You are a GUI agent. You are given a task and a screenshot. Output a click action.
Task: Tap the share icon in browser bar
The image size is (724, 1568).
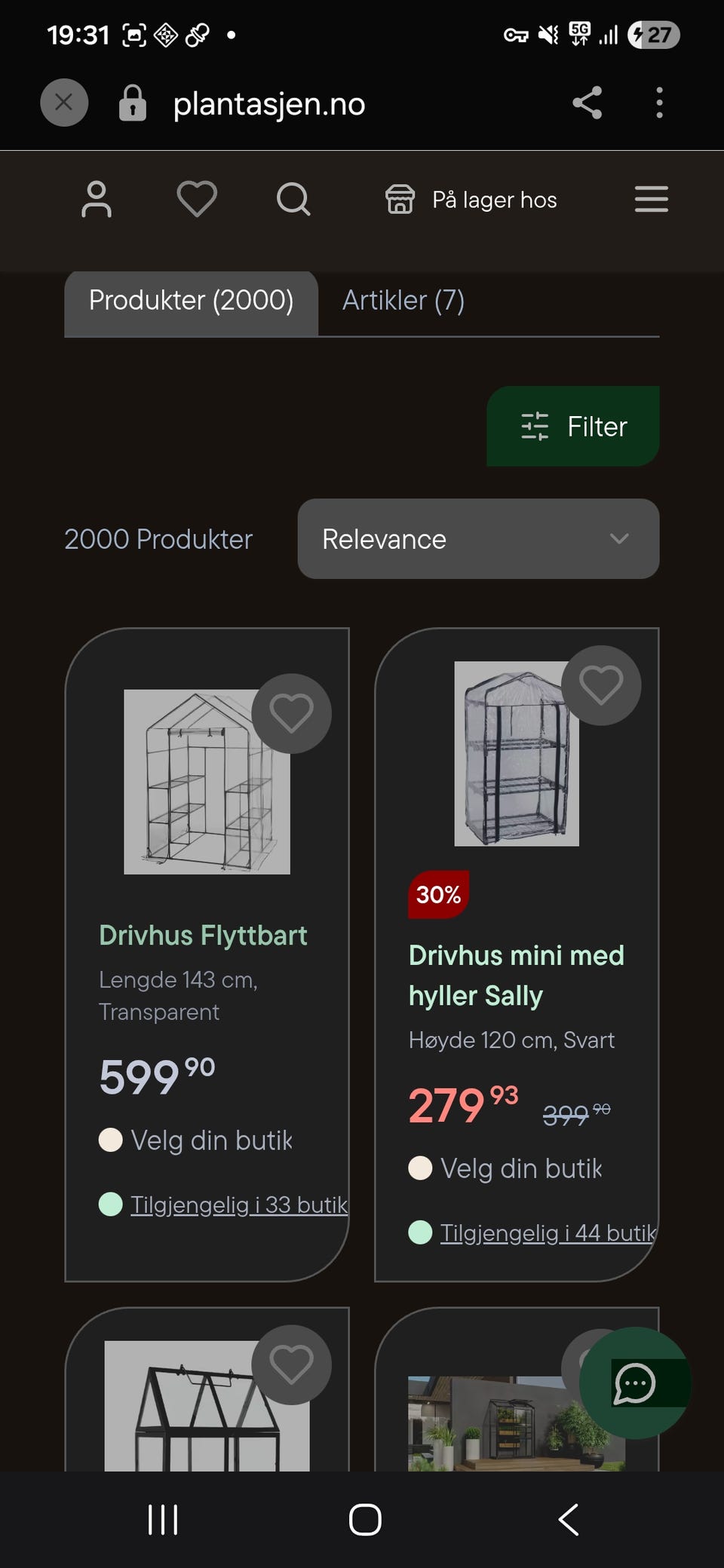click(587, 103)
